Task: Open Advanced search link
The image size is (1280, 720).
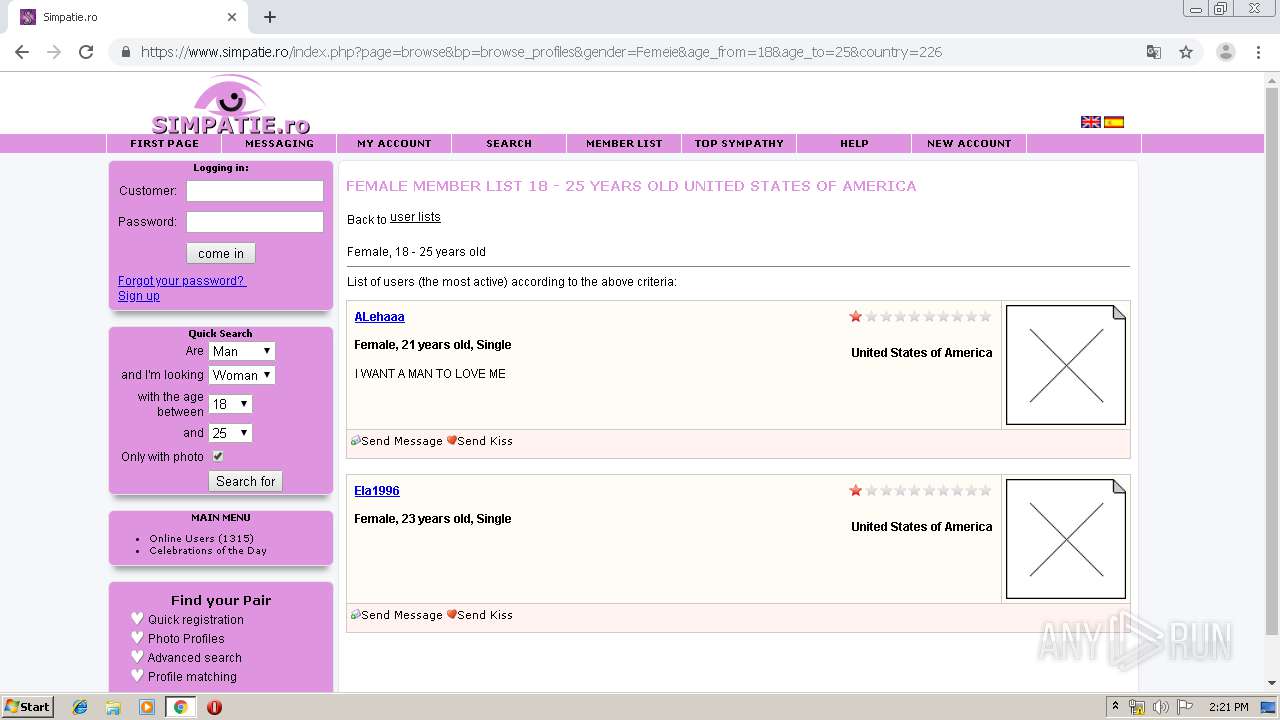Action: click(x=195, y=658)
